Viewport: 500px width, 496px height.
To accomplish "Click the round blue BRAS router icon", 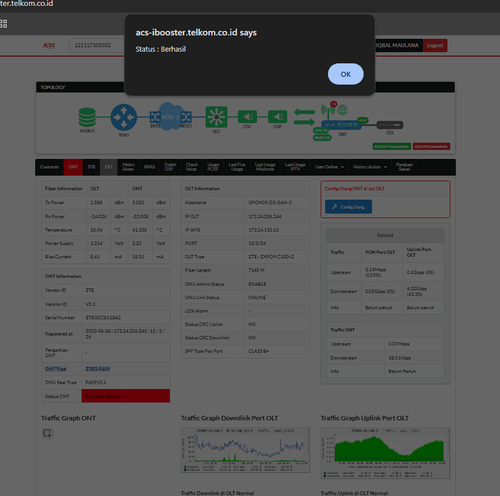I will pyautogui.click(x=124, y=117).
